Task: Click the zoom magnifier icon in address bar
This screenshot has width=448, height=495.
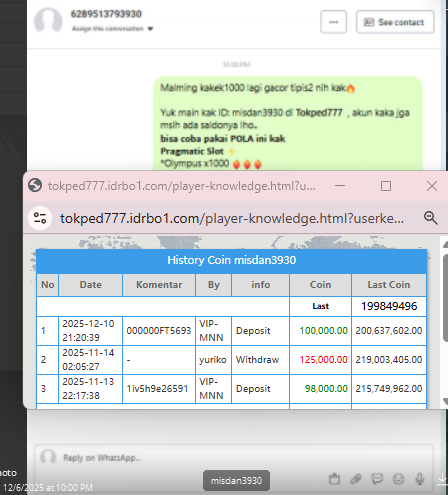Action: [x=430, y=218]
